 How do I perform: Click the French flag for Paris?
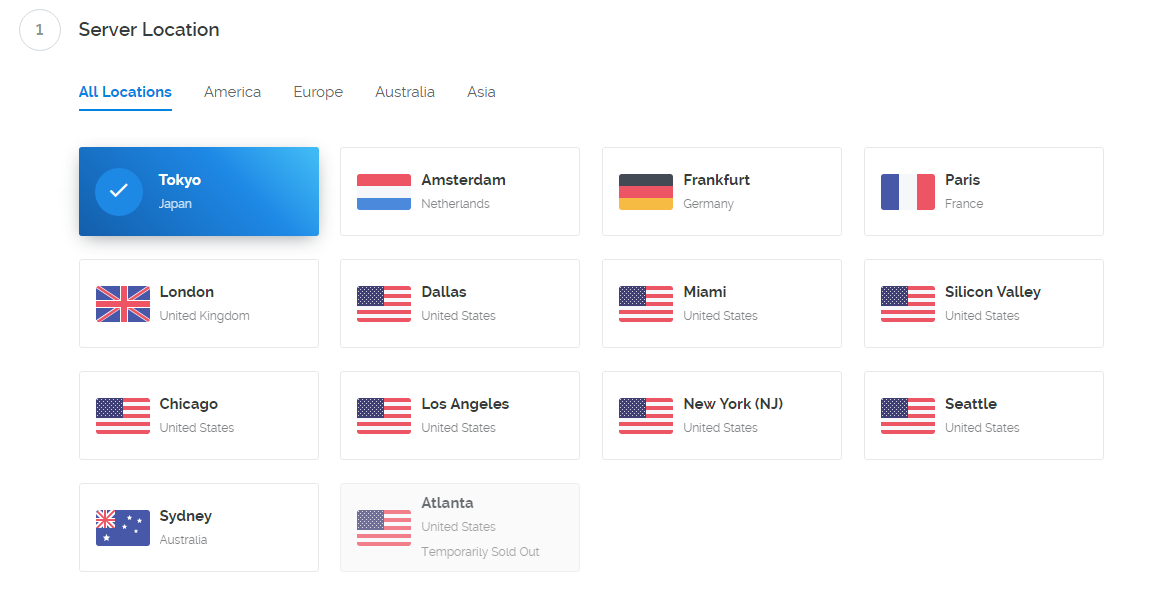click(908, 192)
